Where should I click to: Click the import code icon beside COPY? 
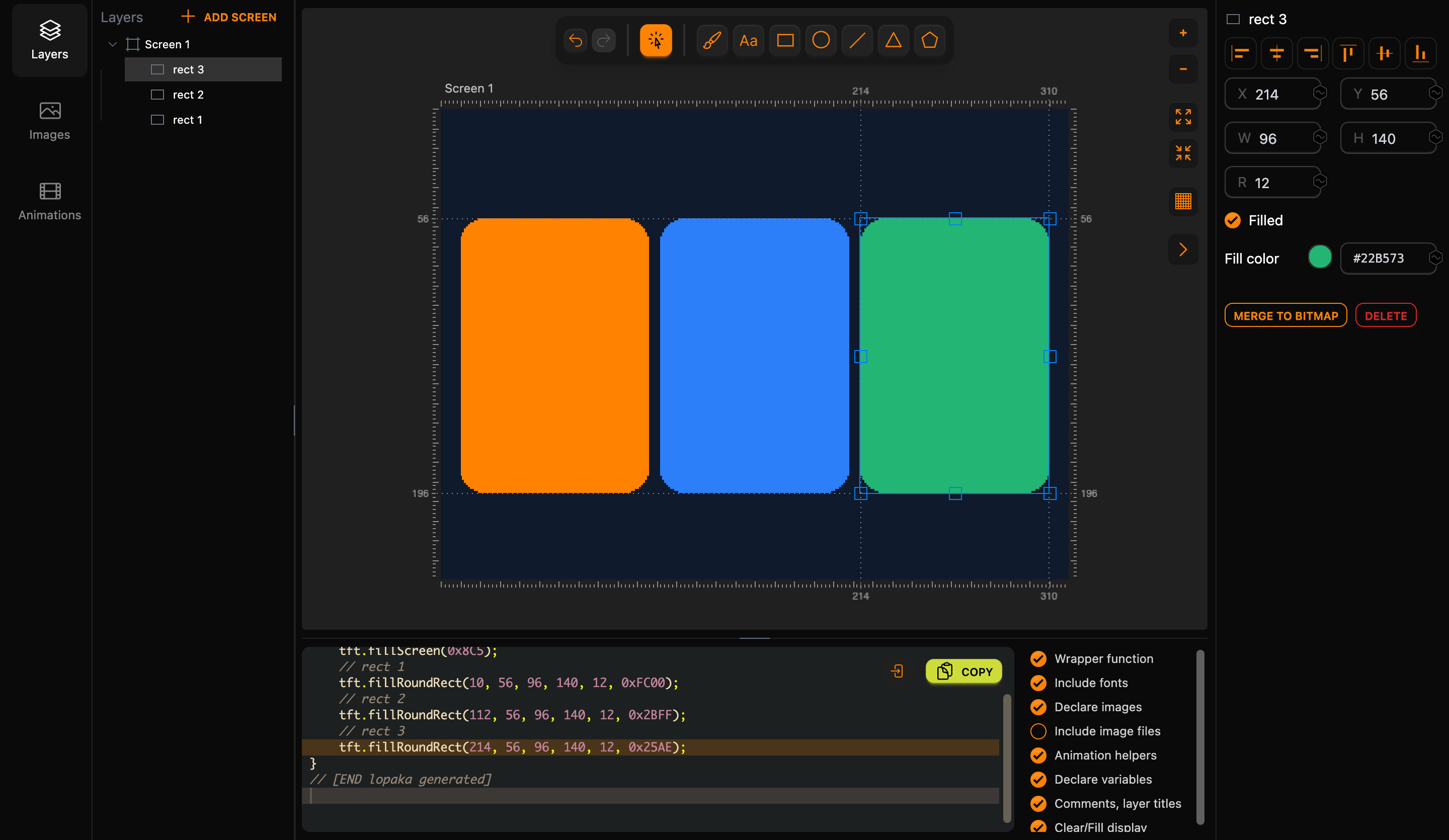(897, 671)
